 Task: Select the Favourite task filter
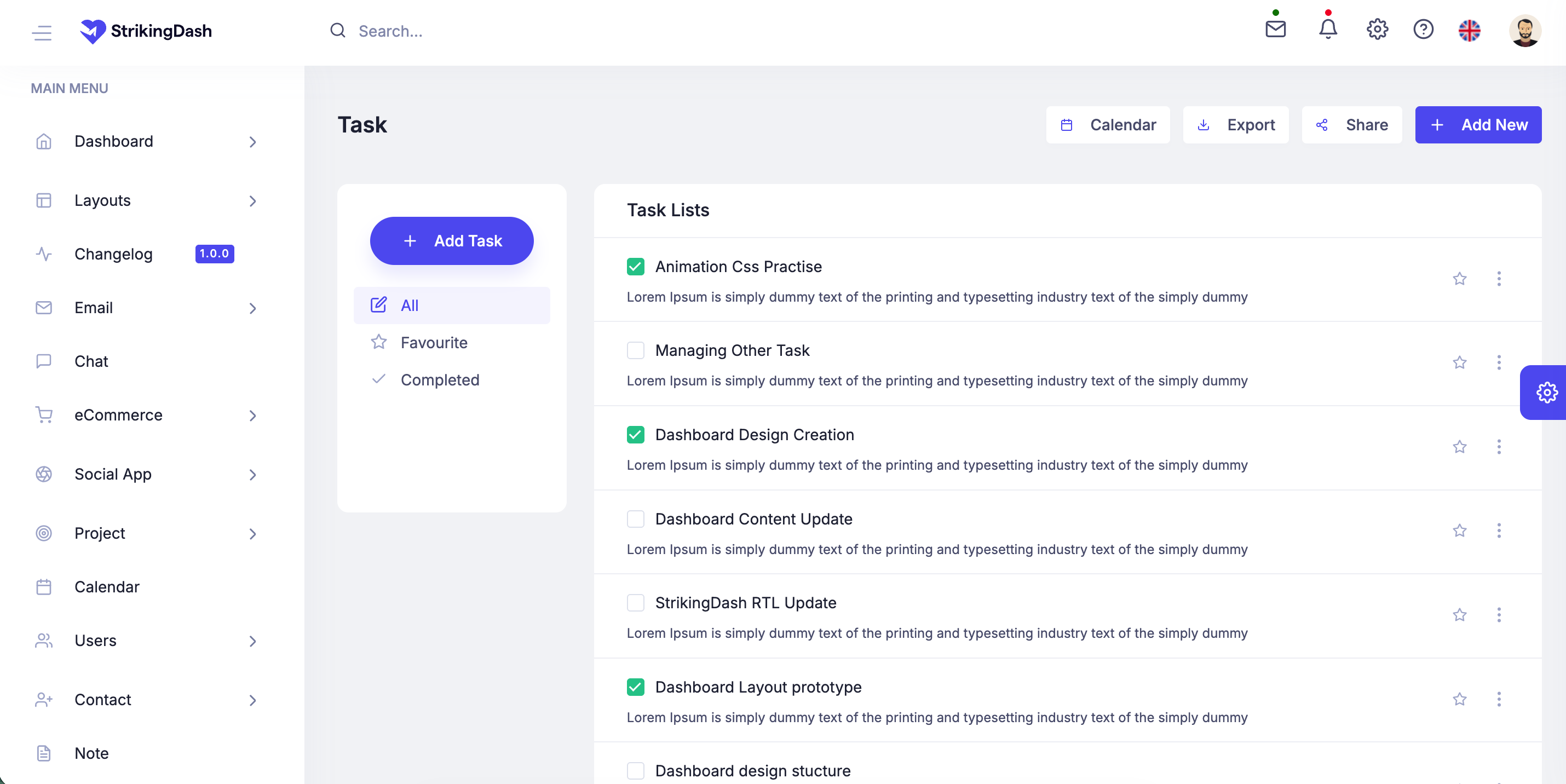(434, 343)
